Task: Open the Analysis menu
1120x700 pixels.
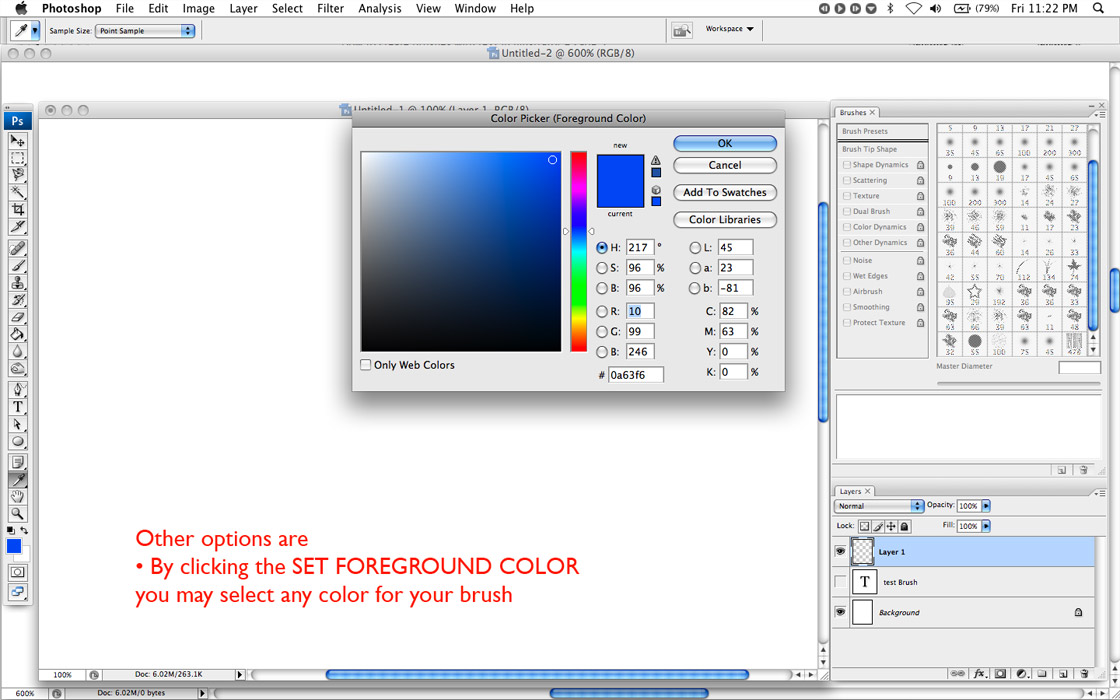Action: [x=379, y=9]
